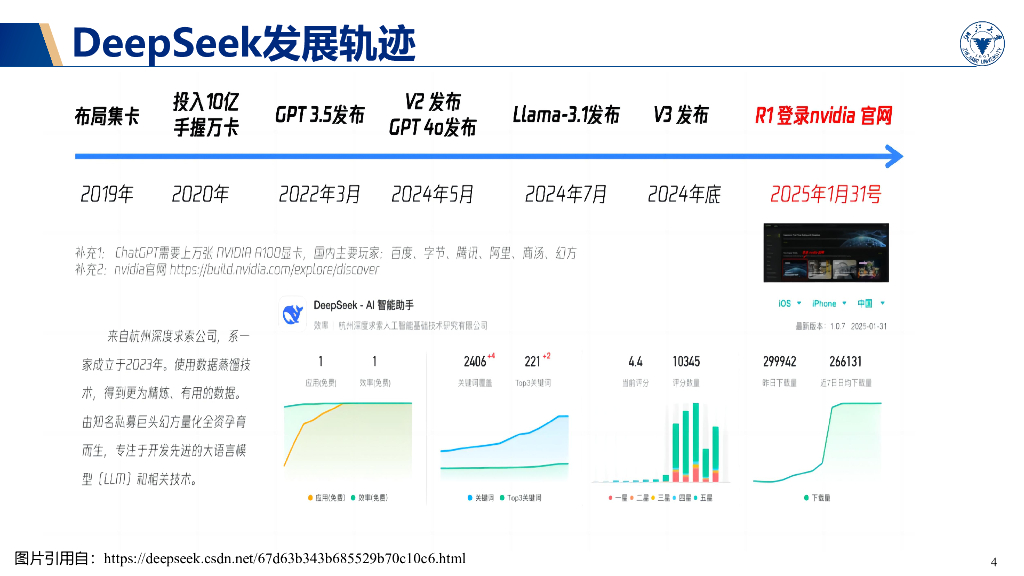
Task: Click the developer name 杭州深度求索人工智能基础技术研究有限公司
Action: pos(413,325)
